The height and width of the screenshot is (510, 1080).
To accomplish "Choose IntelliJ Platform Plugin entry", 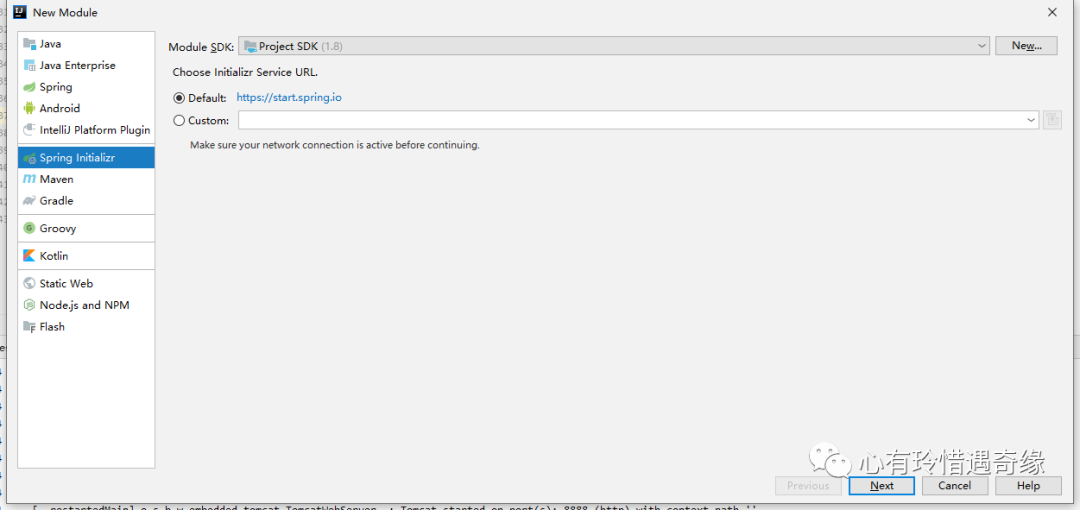I will click(86, 130).
